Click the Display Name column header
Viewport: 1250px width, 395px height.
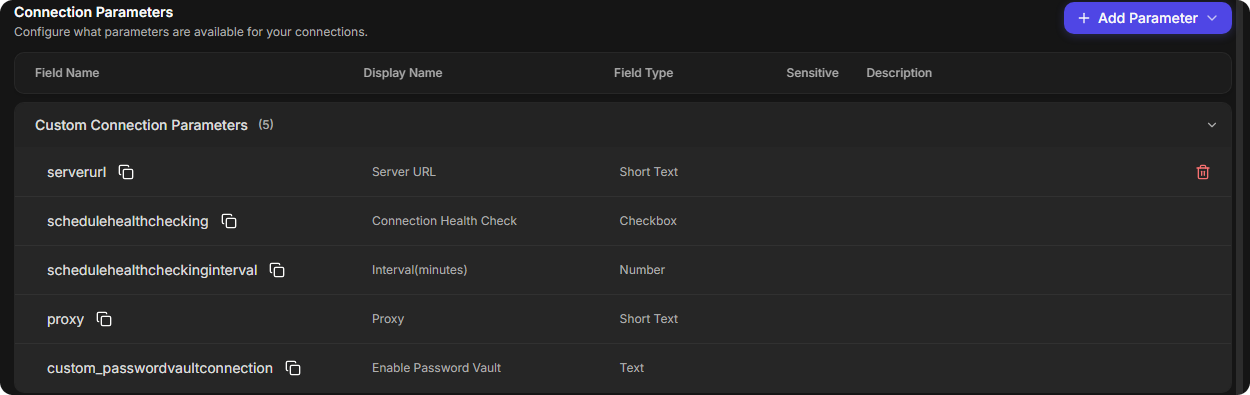pos(403,73)
